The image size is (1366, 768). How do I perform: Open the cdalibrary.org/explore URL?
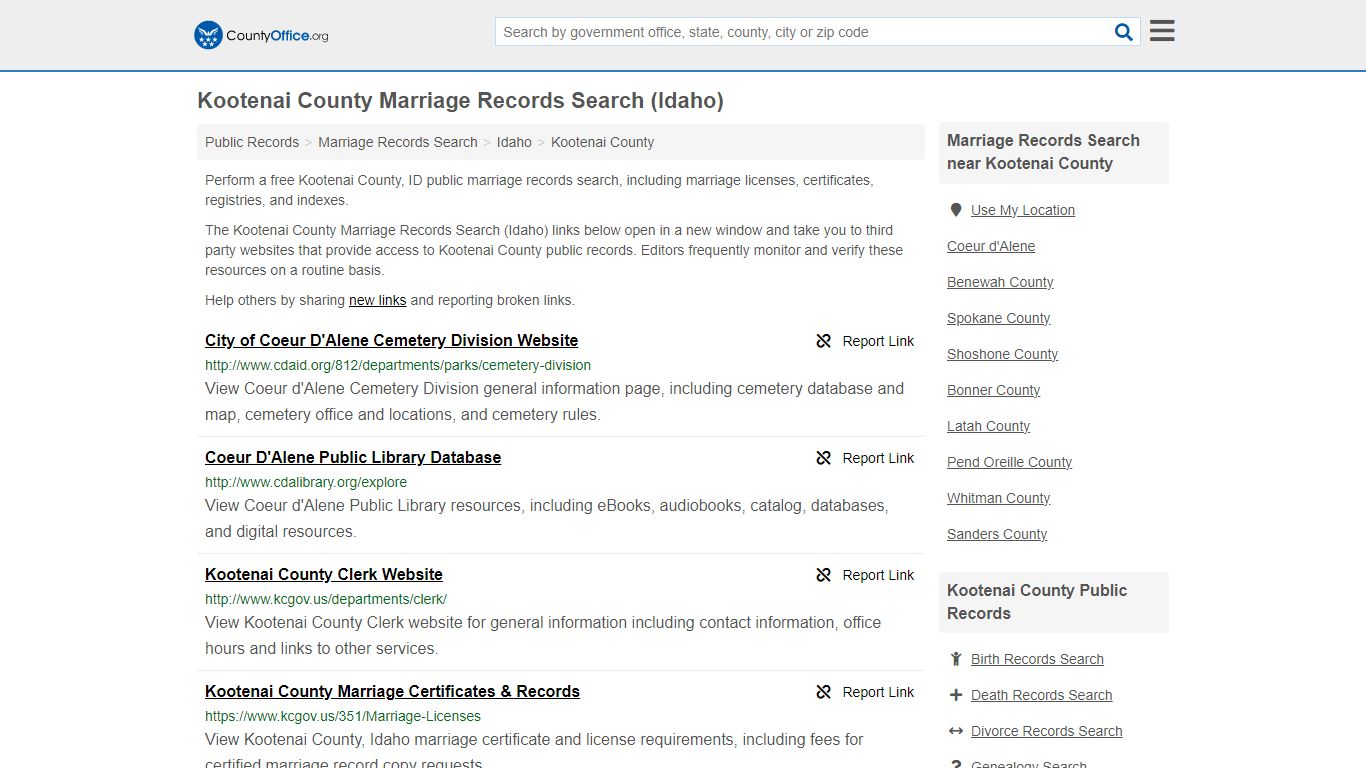coord(306,482)
